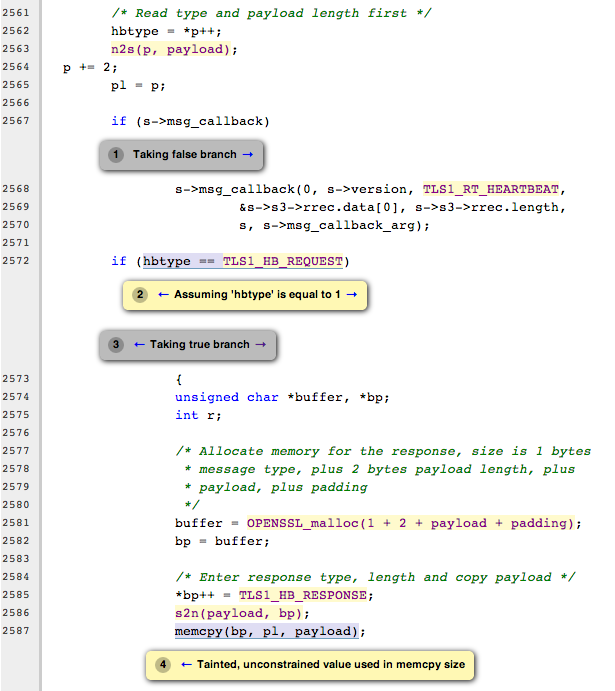The width and height of the screenshot is (615, 691).
Task: Click the step 2 number badge
Action: coord(140,295)
